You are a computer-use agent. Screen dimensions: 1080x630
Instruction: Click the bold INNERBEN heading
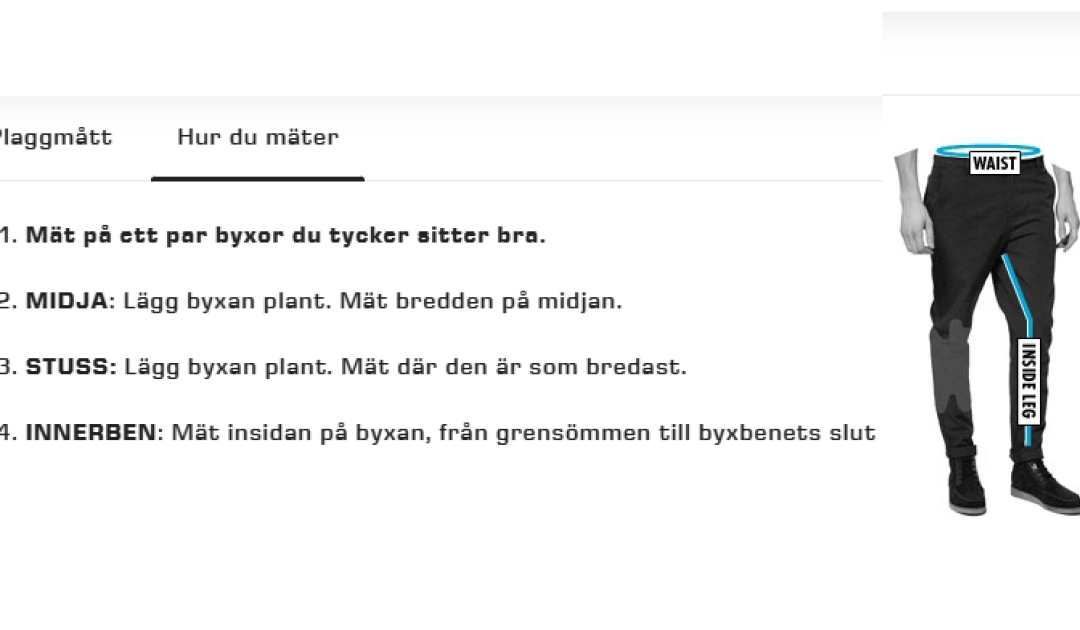[91, 433]
